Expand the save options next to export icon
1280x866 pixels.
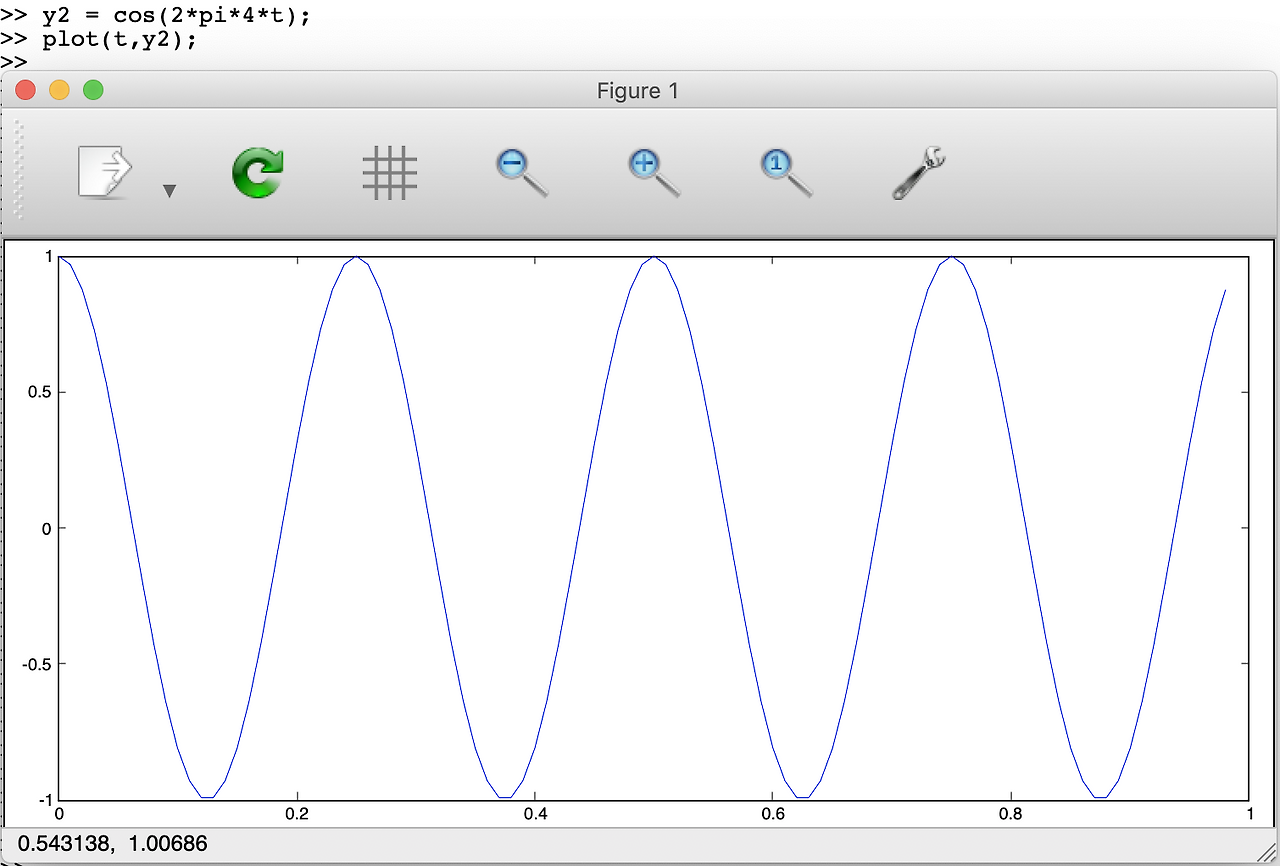pos(170,190)
